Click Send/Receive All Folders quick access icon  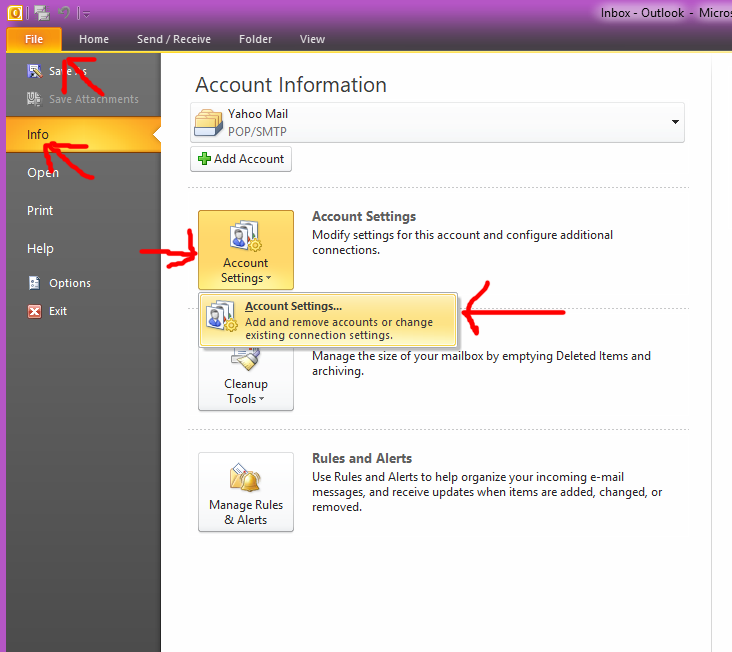[x=41, y=13]
